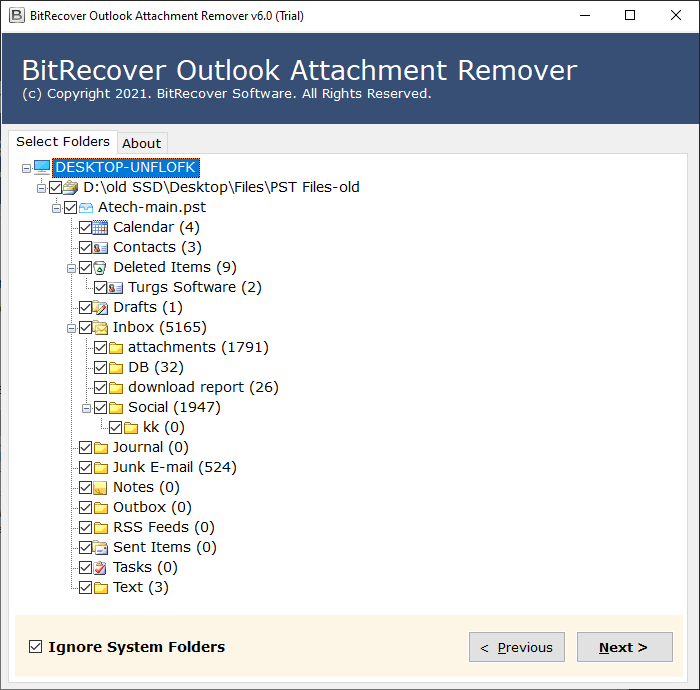Click the RSS Feeds folder icon

pyautogui.click(x=101, y=528)
